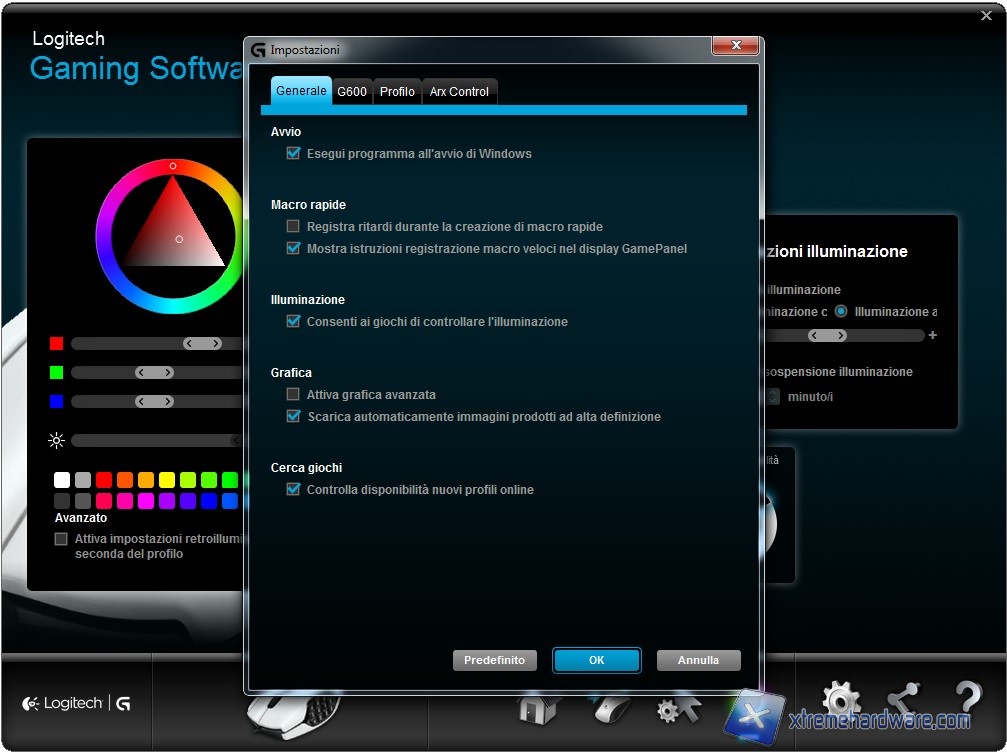The width and height of the screenshot is (1007, 753).
Task: Select the Illuminazione radio button on right panel
Action: click(x=841, y=312)
